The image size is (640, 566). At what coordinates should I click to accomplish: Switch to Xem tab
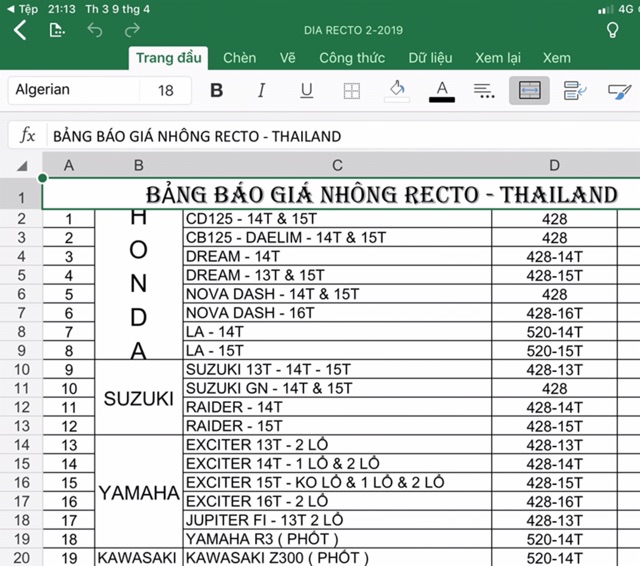[557, 58]
